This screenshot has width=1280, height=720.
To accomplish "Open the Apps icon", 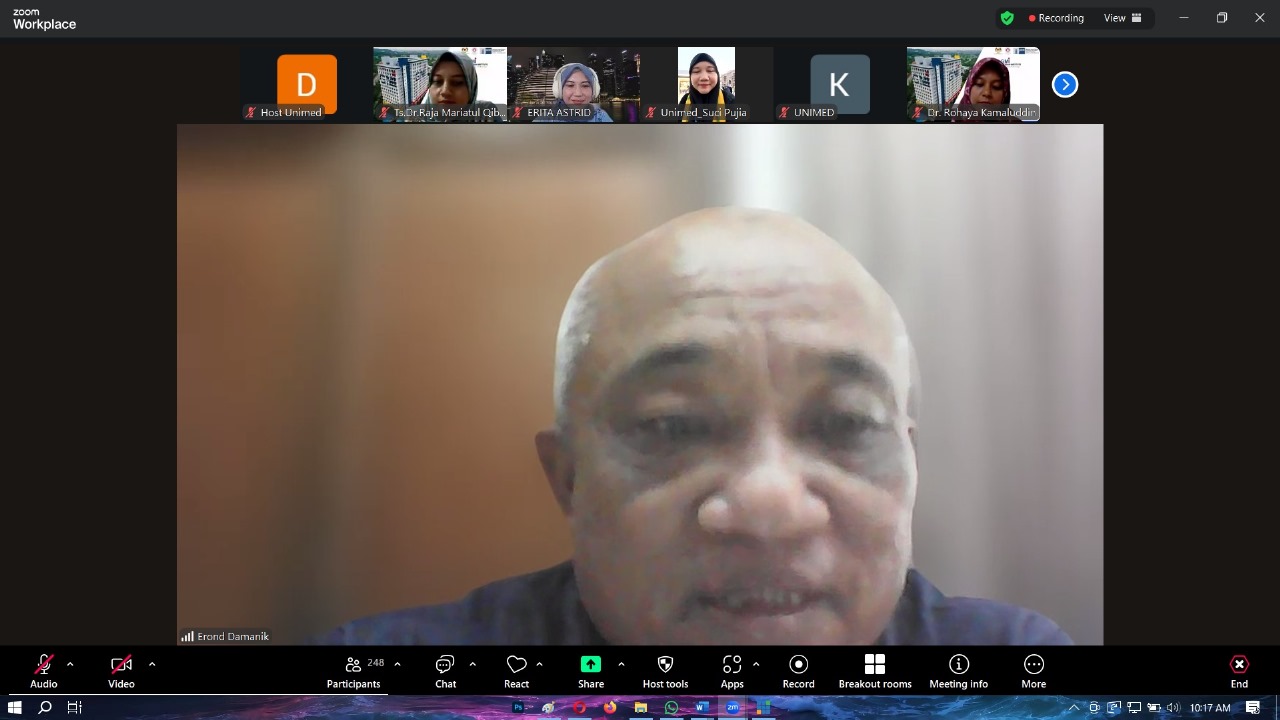I will point(732,665).
